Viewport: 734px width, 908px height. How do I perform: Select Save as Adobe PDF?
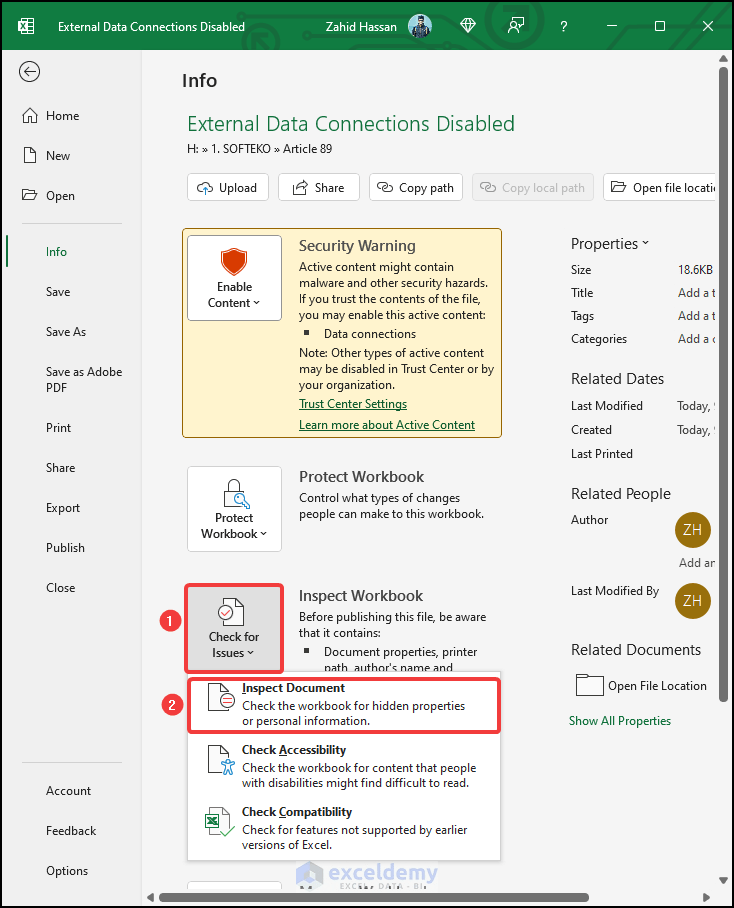coord(83,380)
